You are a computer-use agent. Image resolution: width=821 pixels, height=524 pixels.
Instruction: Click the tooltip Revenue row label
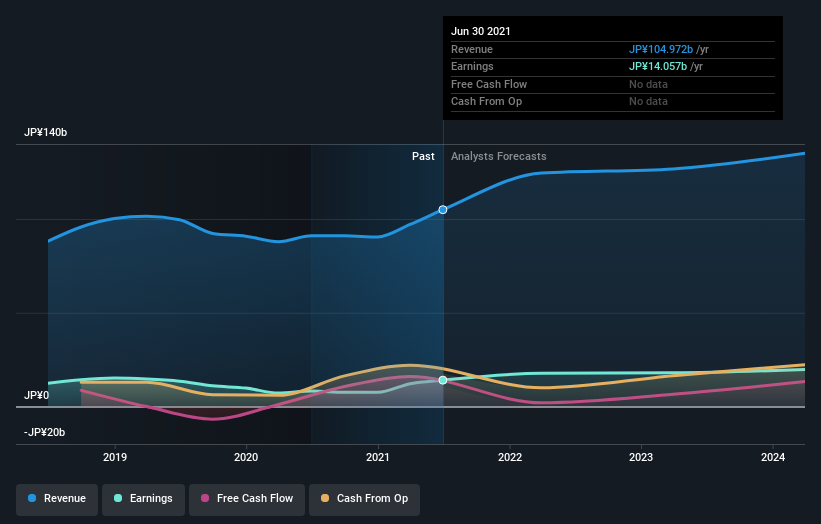(x=472, y=49)
